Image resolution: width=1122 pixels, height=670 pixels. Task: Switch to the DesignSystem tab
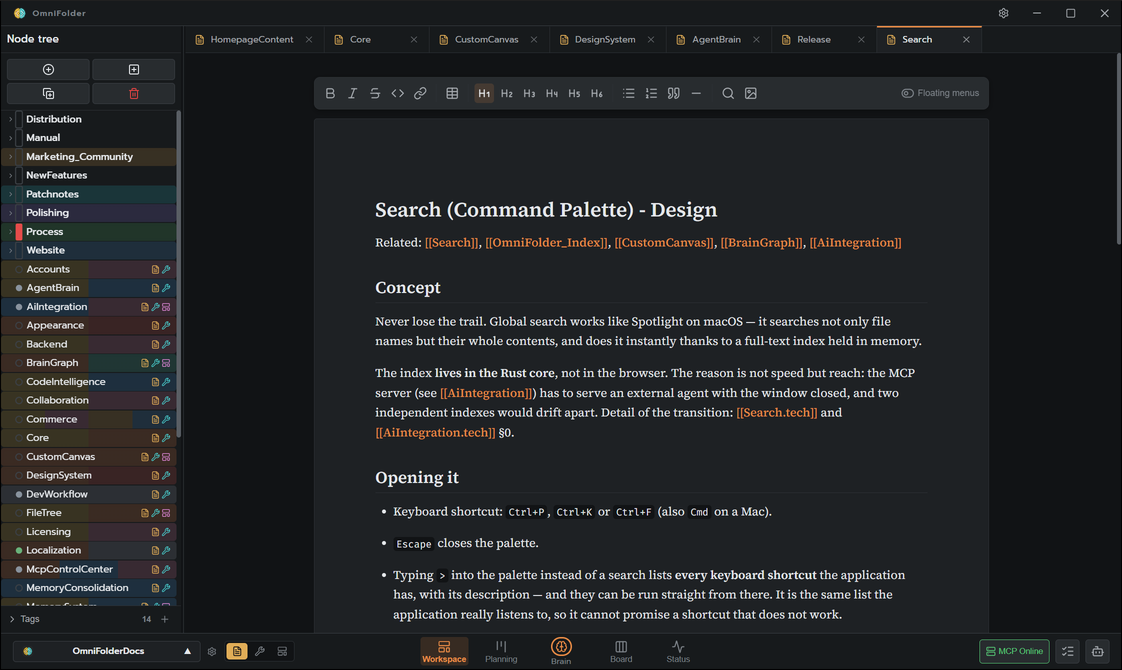(605, 39)
